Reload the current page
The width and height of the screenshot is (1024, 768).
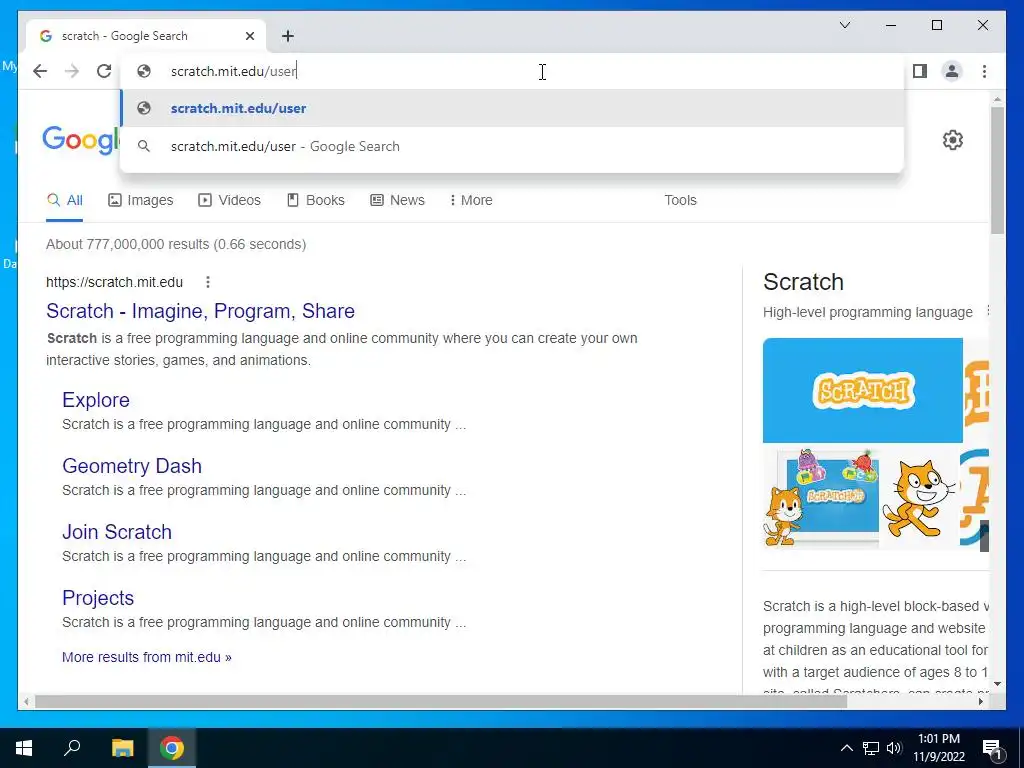point(104,71)
